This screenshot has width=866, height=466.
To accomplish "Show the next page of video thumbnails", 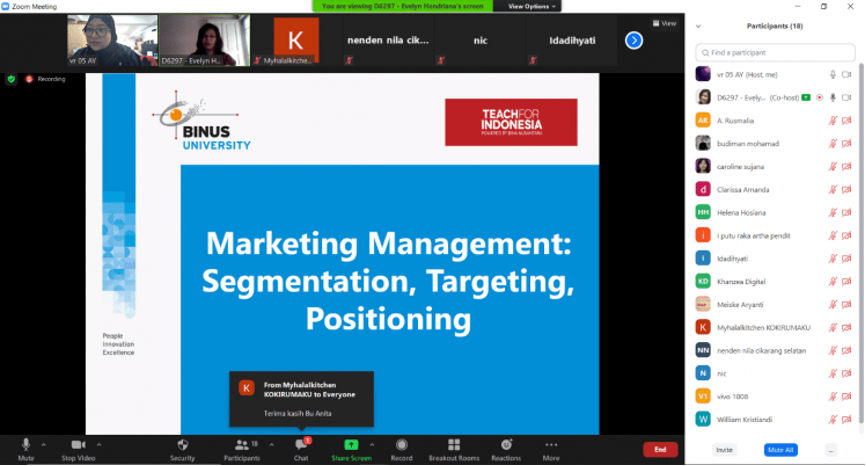I will (634, 40).
